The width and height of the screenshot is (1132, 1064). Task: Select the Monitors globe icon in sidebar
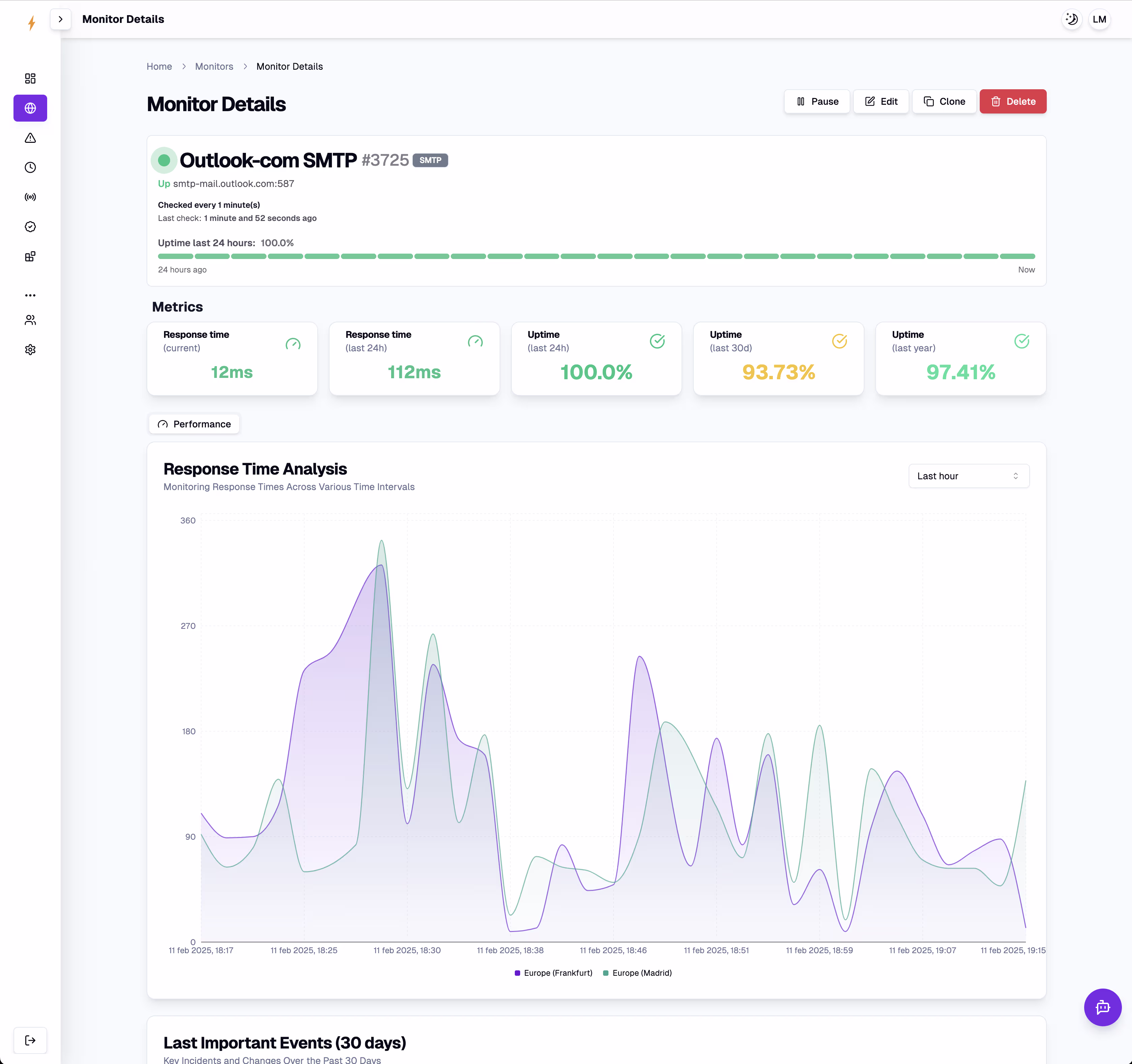[30, 108]
